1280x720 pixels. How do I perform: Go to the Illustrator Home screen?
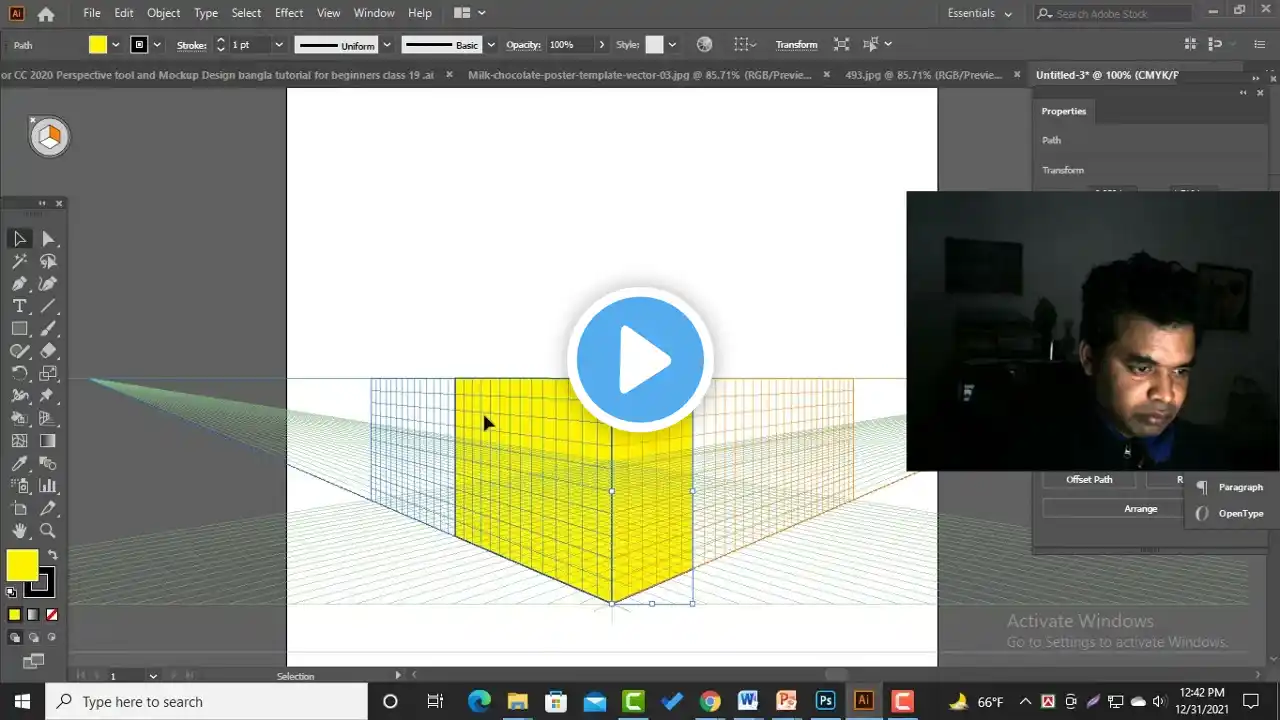46,14
